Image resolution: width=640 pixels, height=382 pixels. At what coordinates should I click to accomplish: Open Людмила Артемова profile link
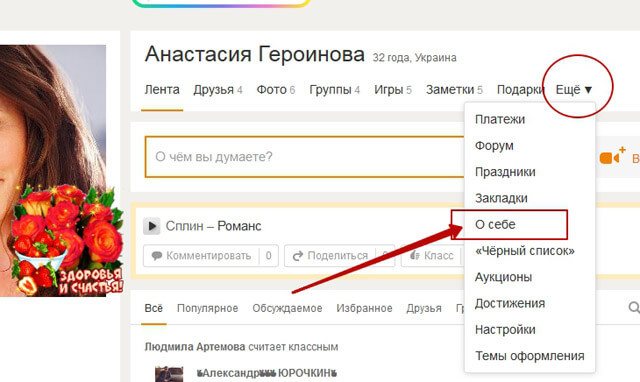pos(195,347)
